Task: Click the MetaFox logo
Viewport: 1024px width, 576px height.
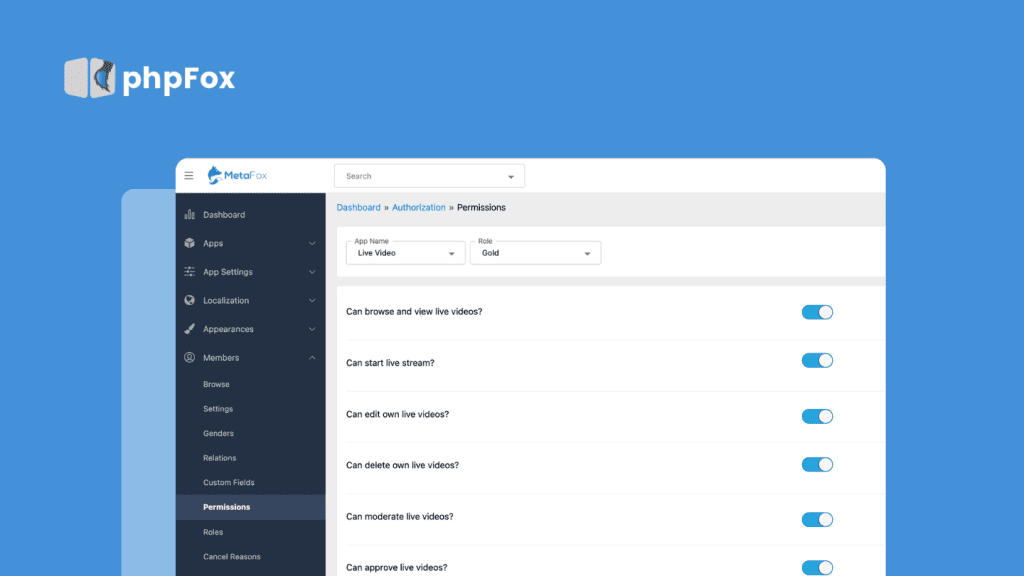Action: coord(237,176)
